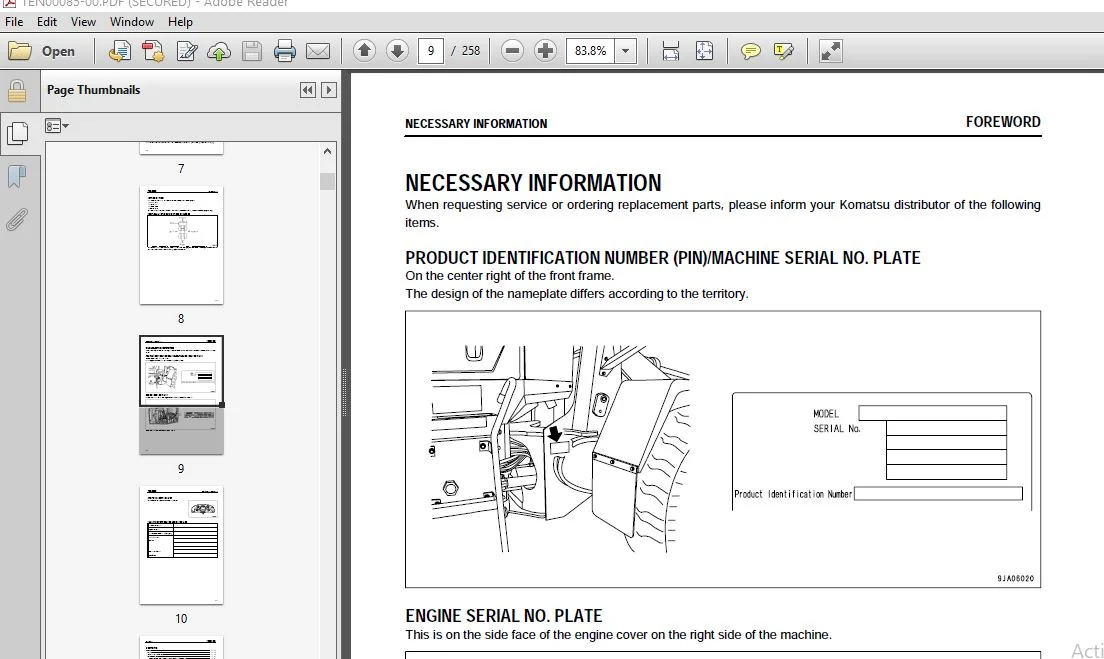Click the zoom percentage field

click(x=591, y=51)
